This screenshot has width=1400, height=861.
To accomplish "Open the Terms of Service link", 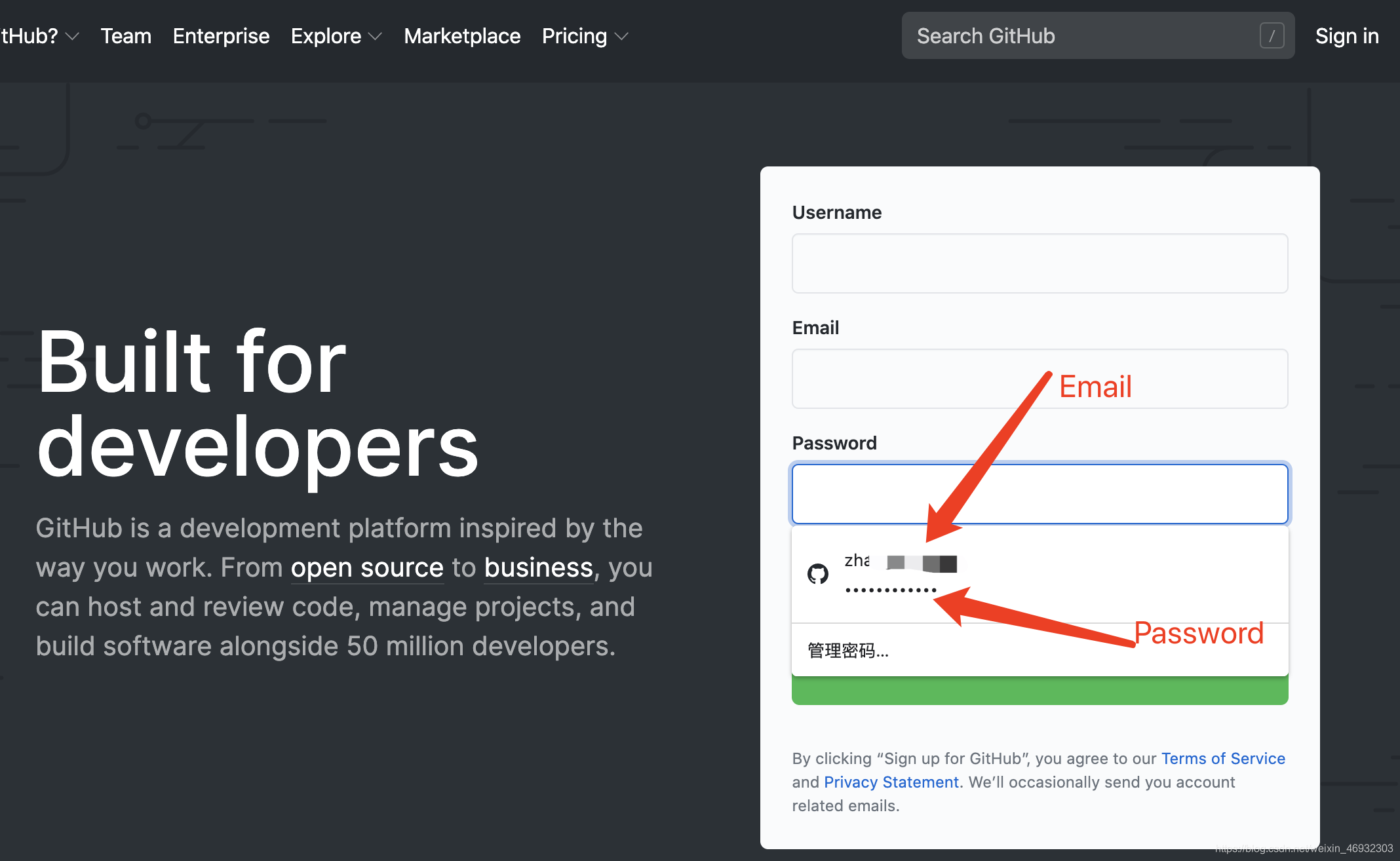I will (1223, 758).
